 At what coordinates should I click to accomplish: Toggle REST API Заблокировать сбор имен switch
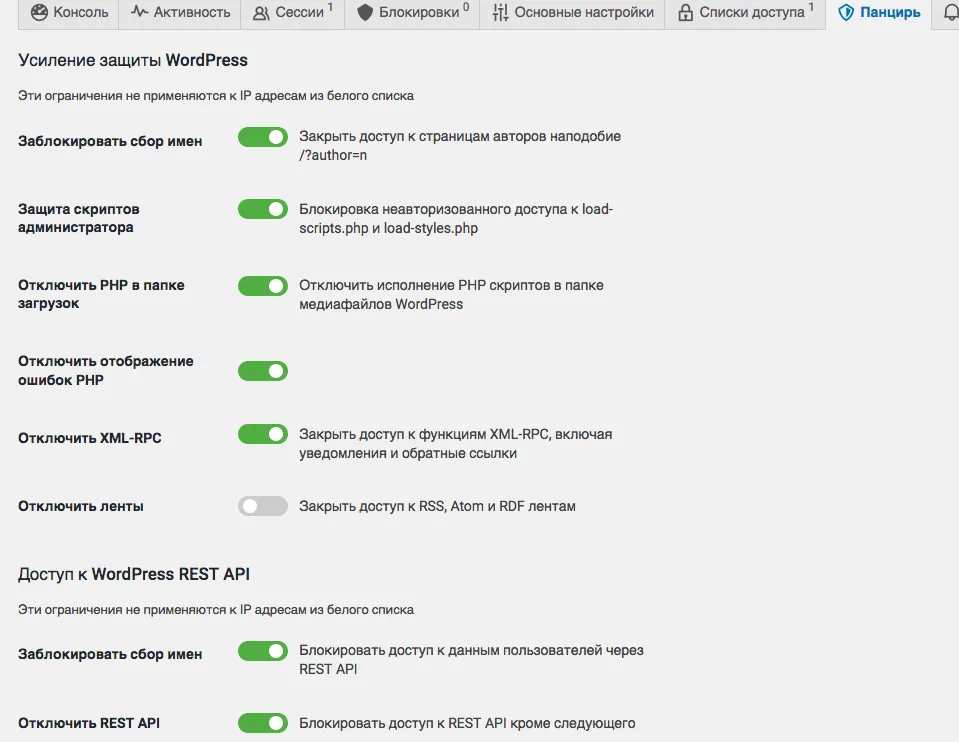(263, 651)
